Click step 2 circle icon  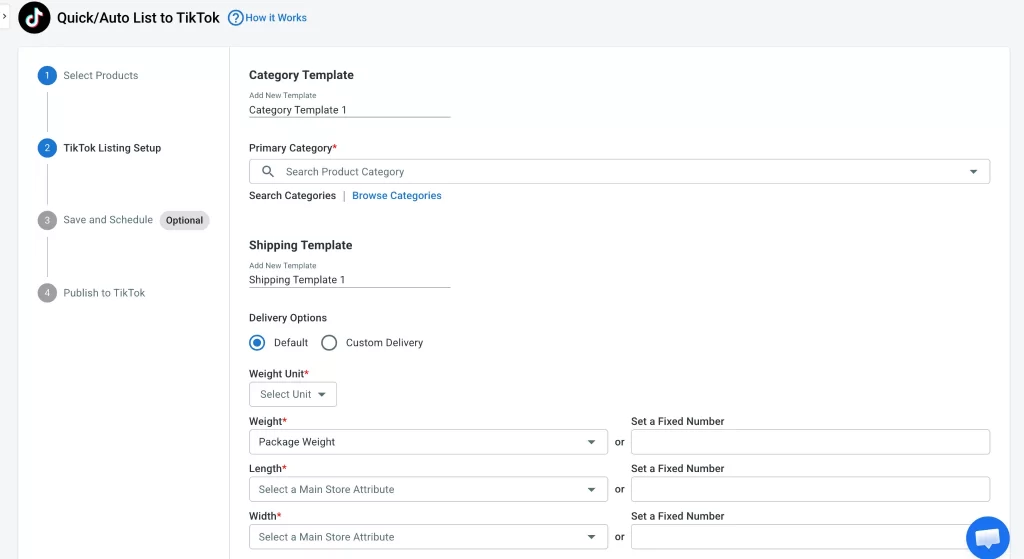click(47, 148)
